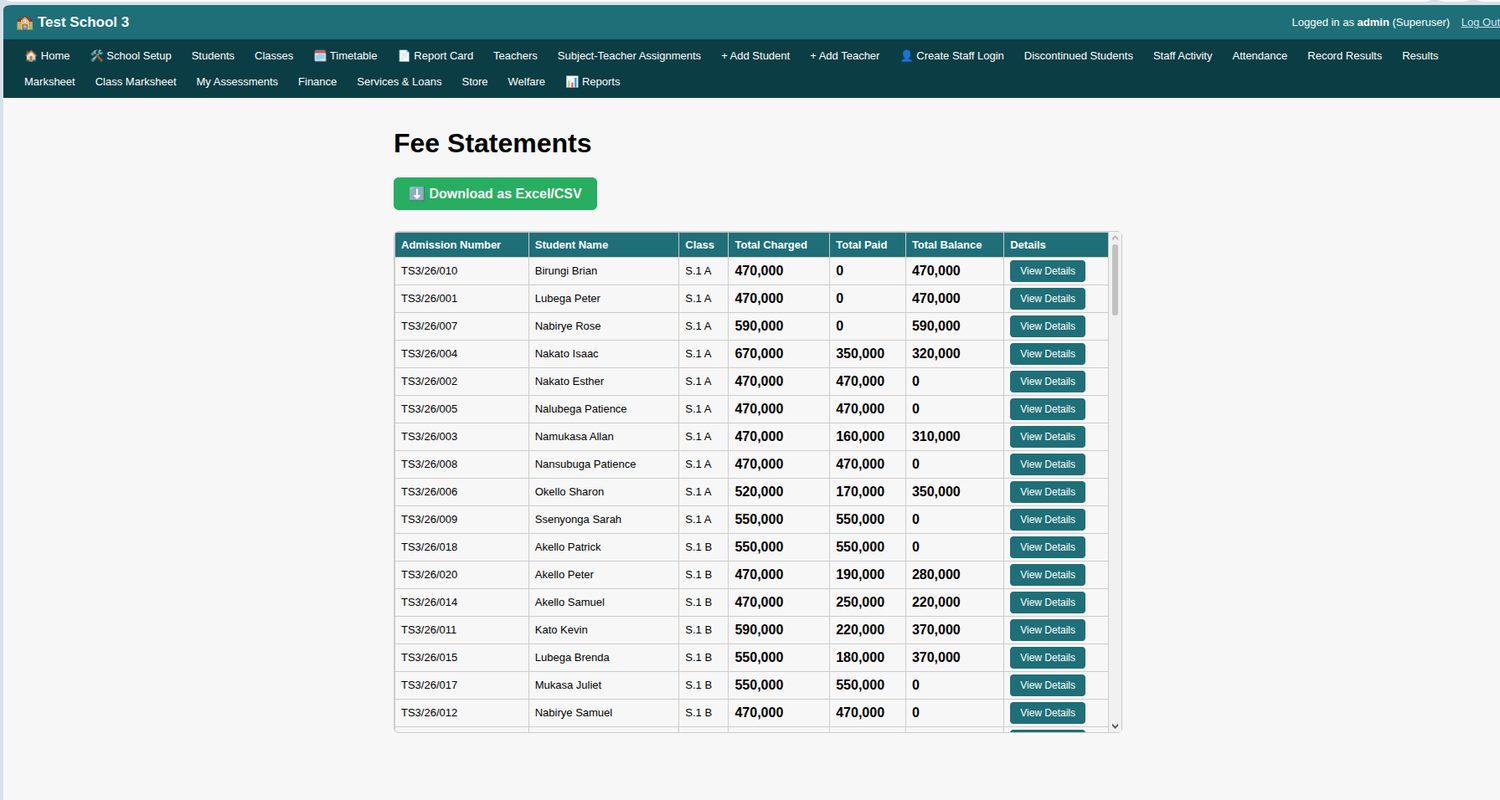Click the table's scroll down arrow

pos(1115,726)
